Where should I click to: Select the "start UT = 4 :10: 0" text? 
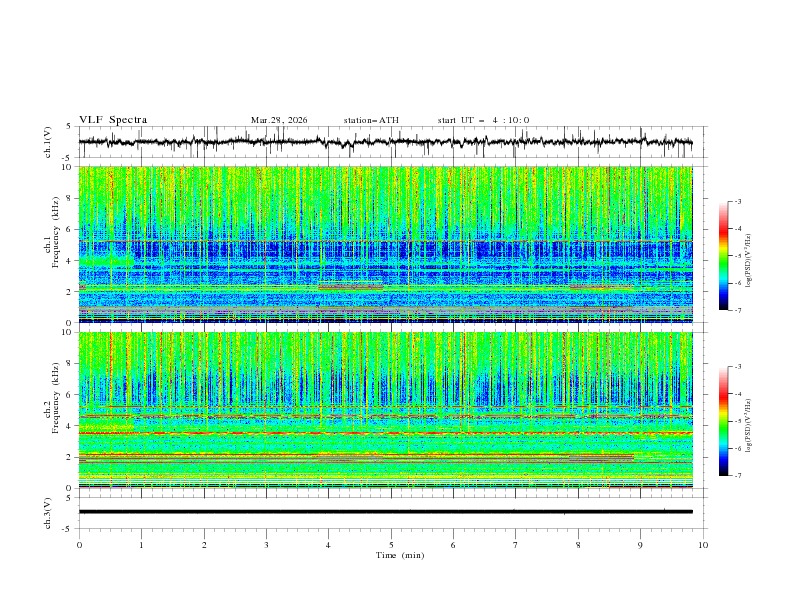coord(483,120)
